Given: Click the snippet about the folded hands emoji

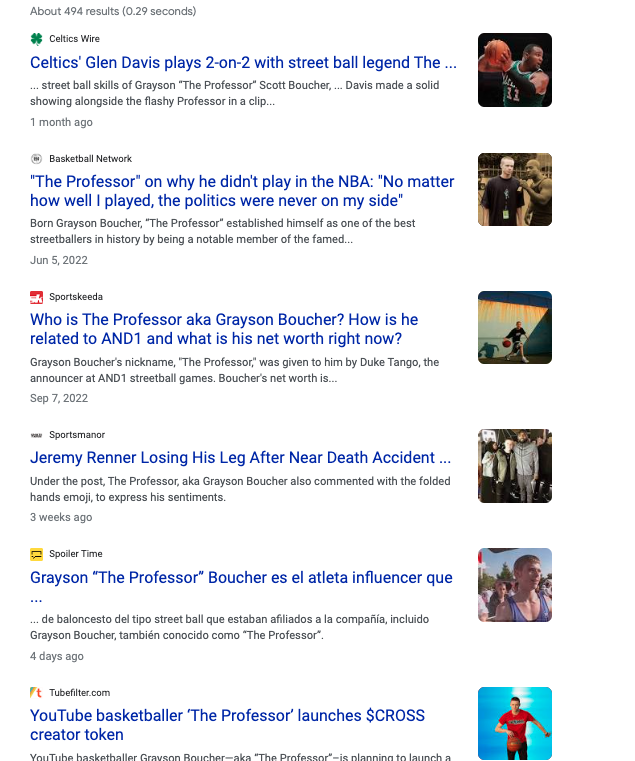Looking at the screenshot, I should 240,489.
